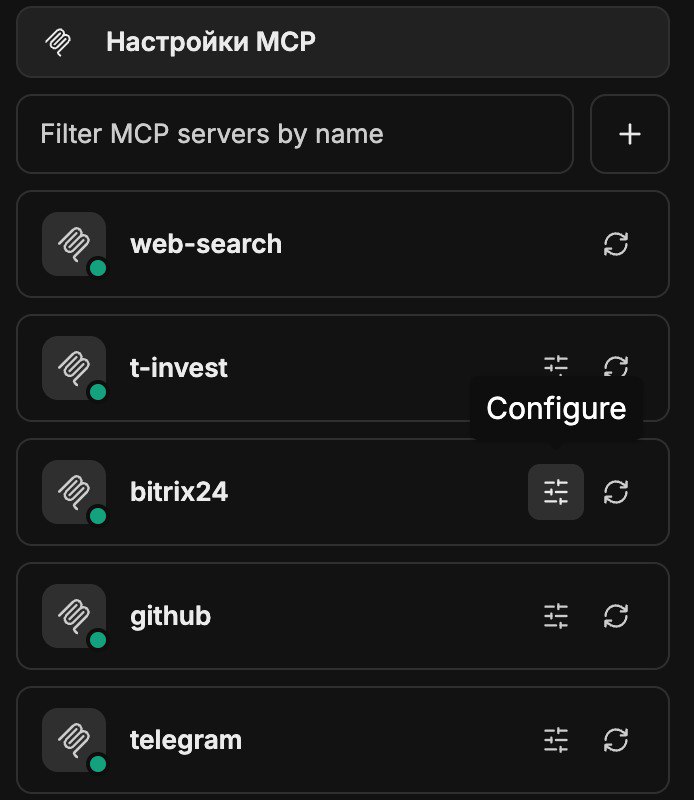Click the github server logo icon
The width and height of the screenshot is (694, 800).
[x=74, y=616]
